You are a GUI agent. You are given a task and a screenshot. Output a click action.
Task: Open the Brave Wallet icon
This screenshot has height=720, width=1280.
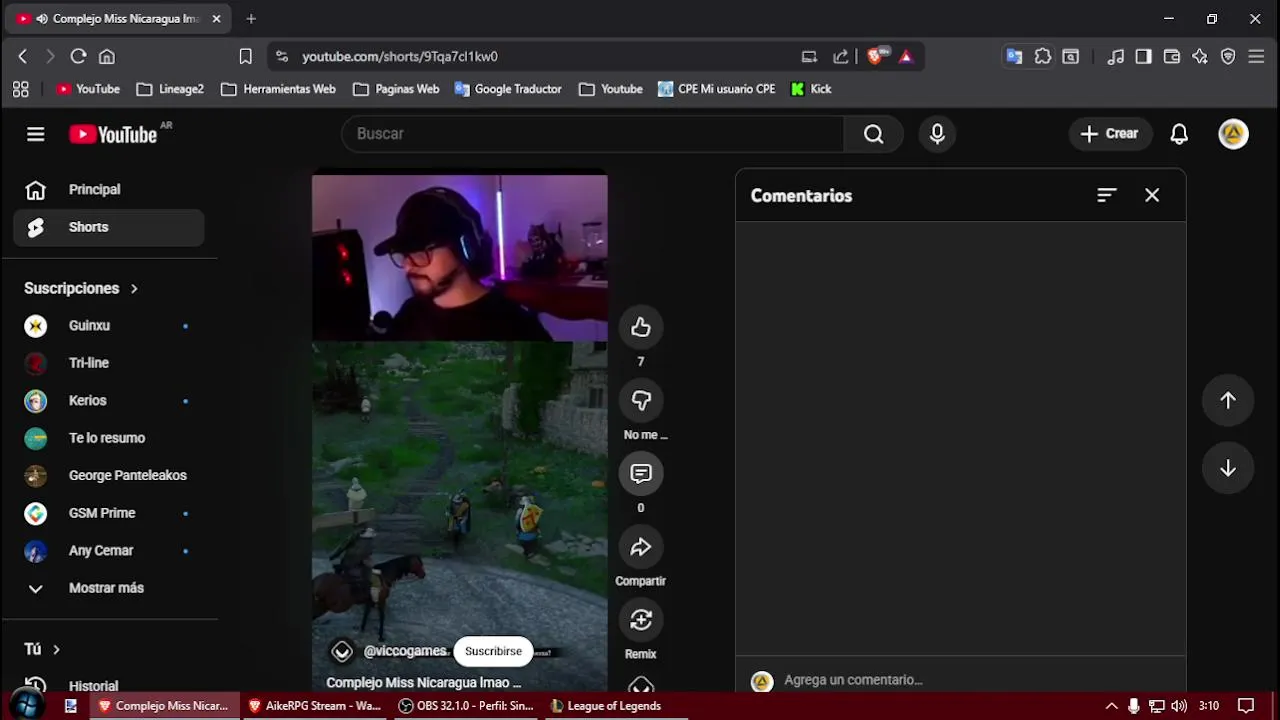click(1172, 57)
